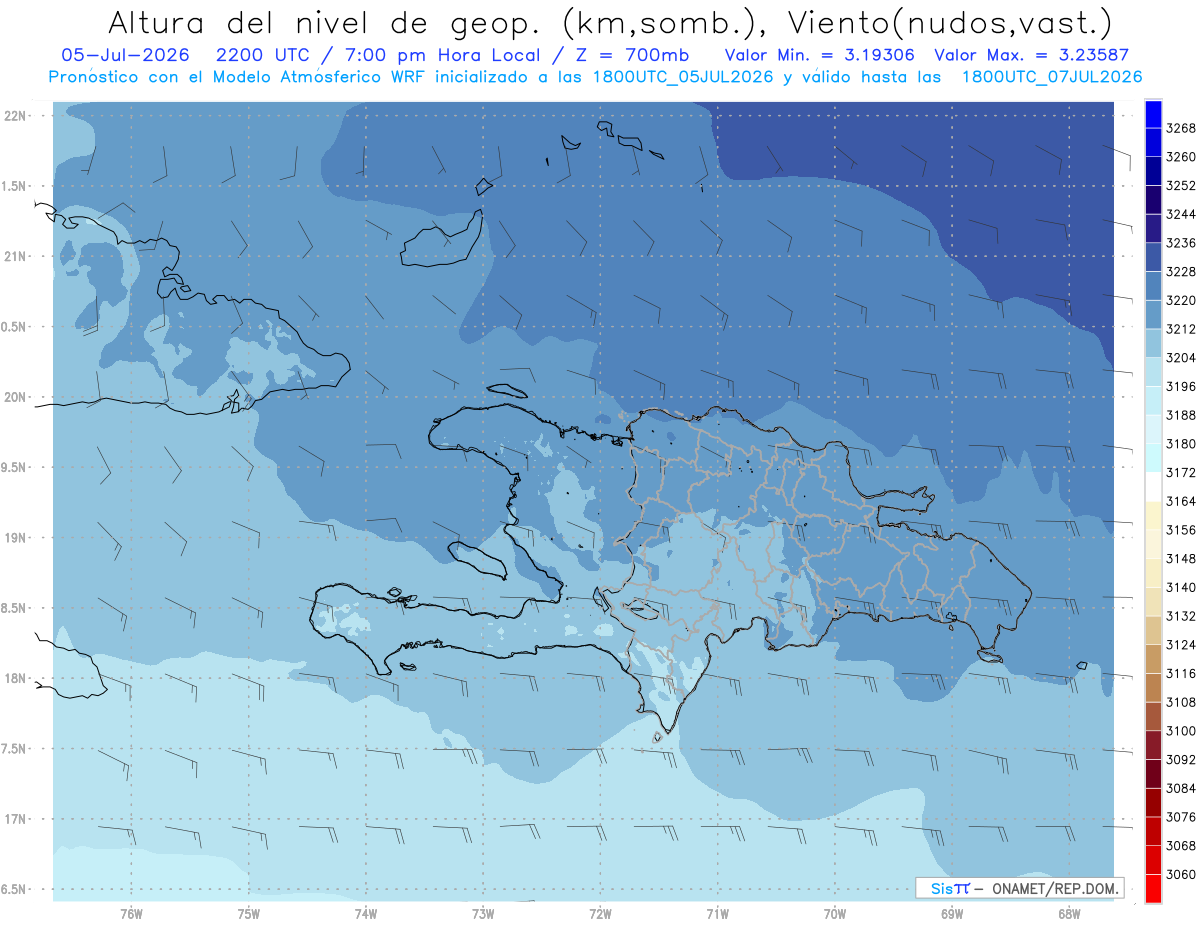The width and height of the screenshot is (1200, 927).
Task: Click the latitude label "20N"
Action: click(15, 397)
